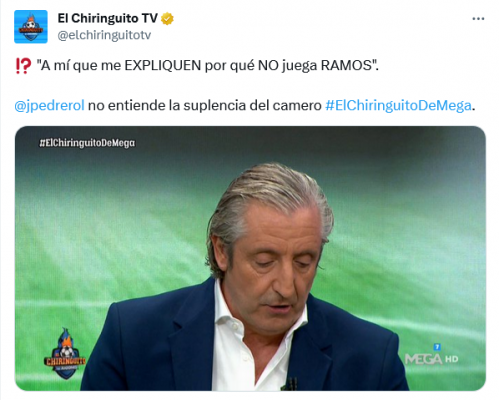Open El Chiringuito TV display name
This screenshot has width=499, height=400.
[108, 18]
